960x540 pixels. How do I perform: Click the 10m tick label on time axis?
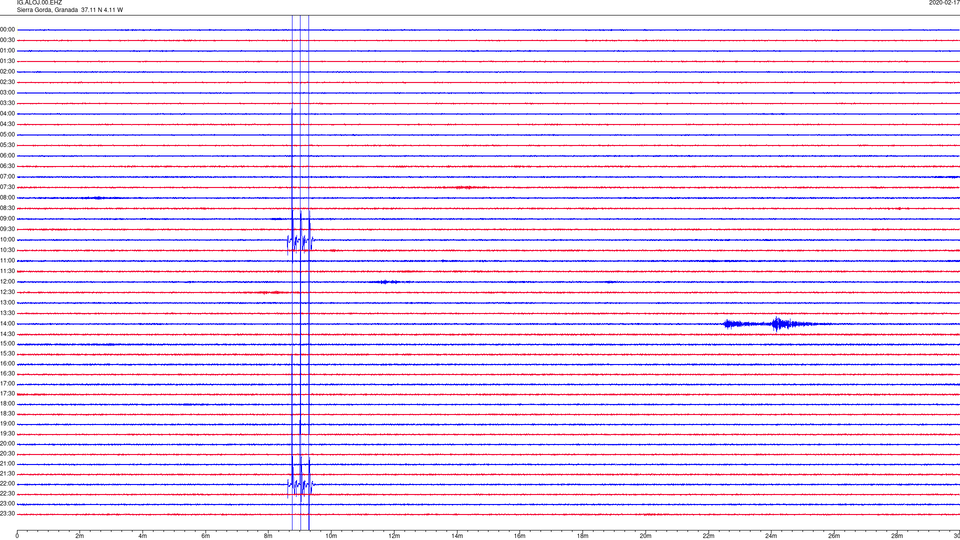(331, 536)
